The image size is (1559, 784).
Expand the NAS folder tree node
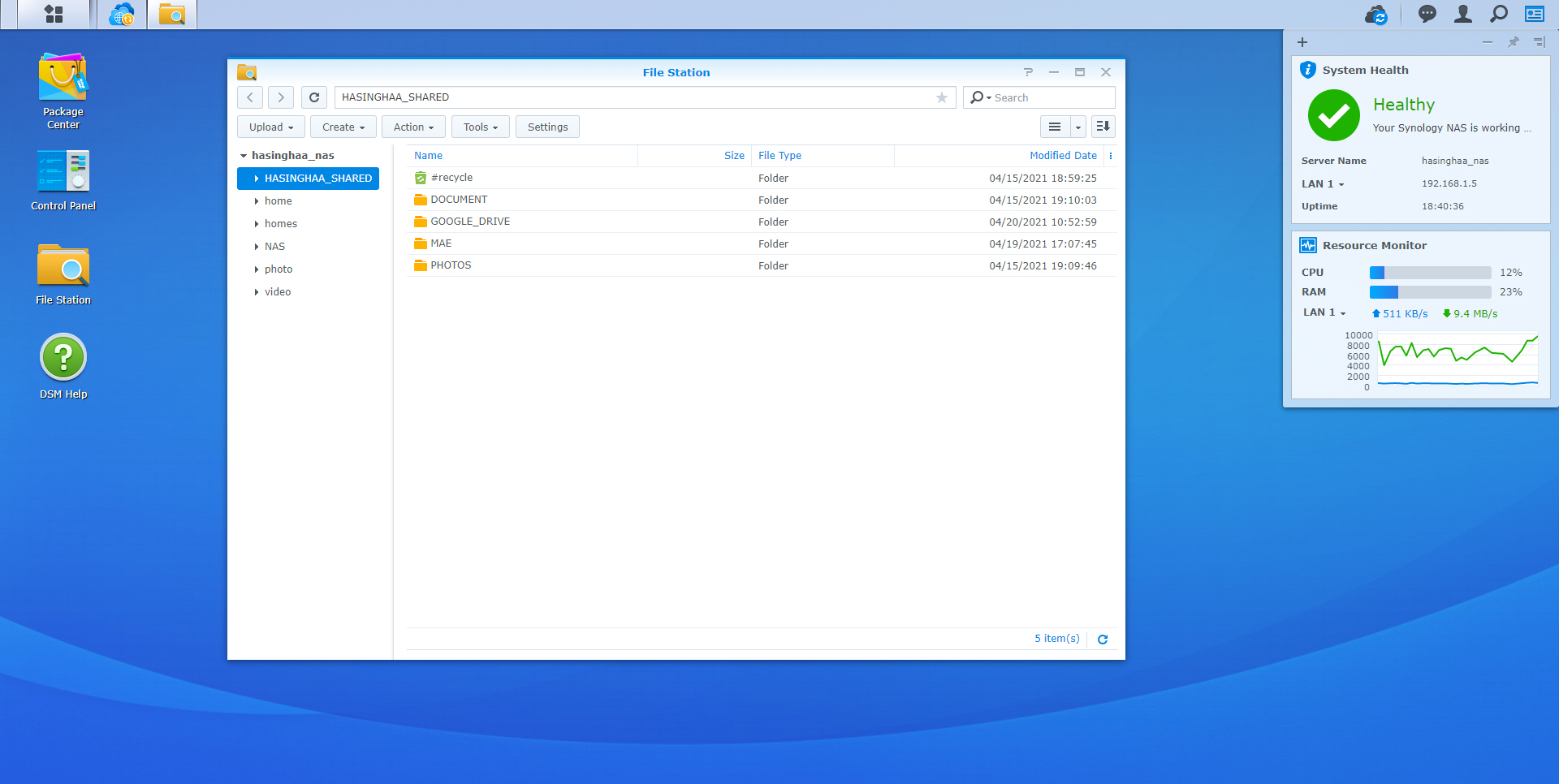pyautogui.click(x=257, y=247)
